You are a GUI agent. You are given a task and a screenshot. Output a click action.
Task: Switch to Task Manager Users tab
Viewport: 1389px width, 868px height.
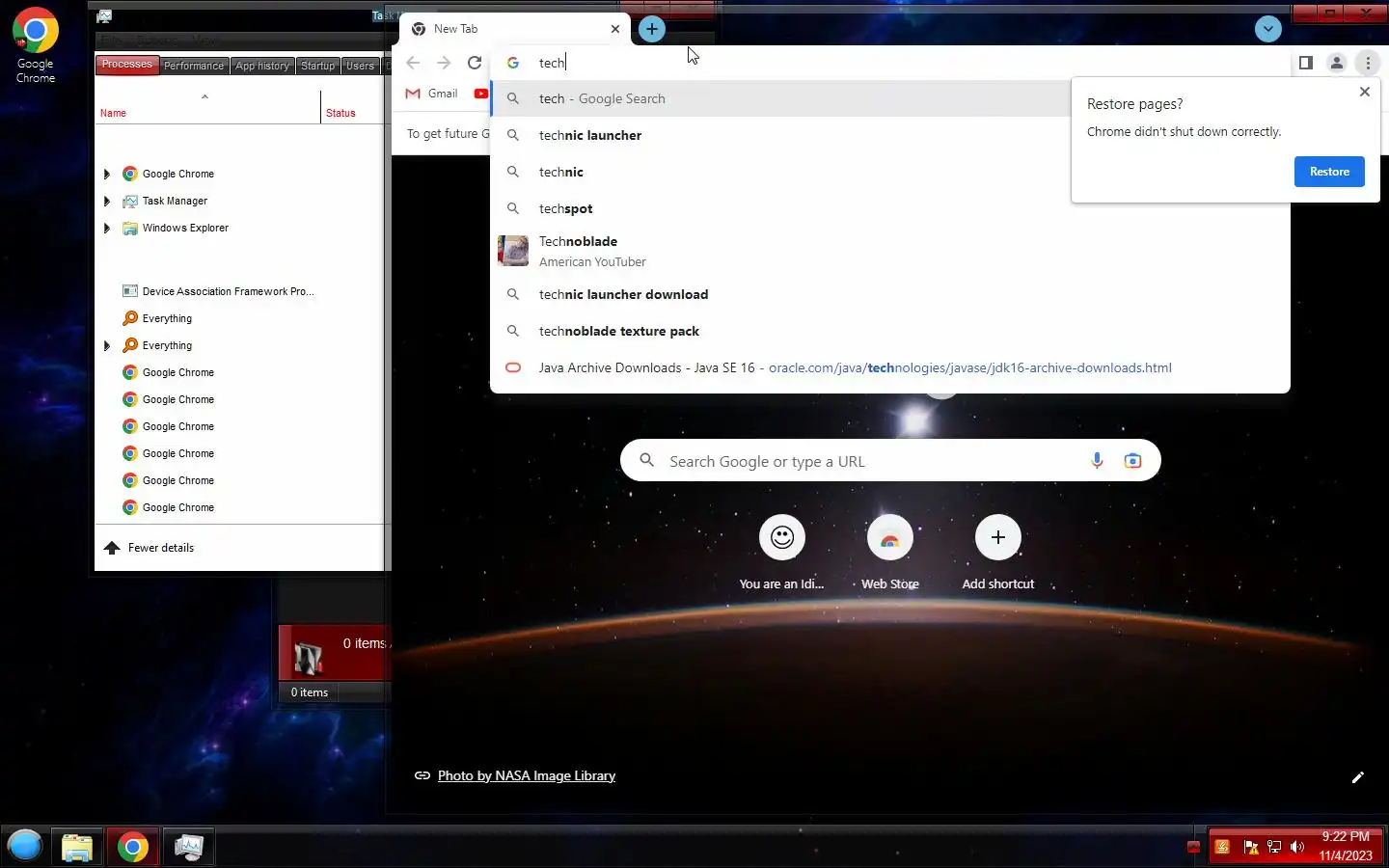(x=360, y=66)
